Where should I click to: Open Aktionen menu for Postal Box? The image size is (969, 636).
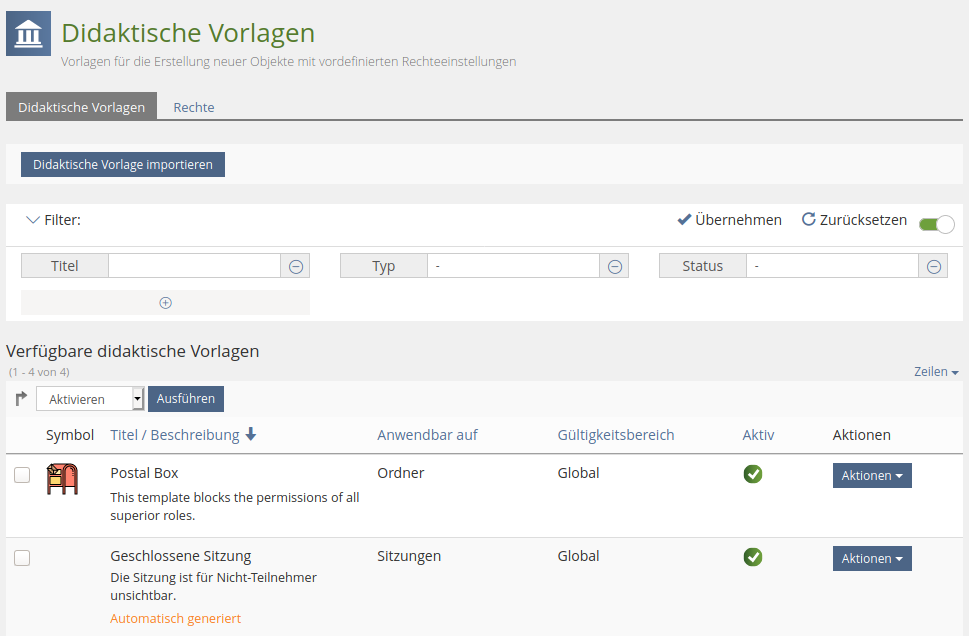(x=872, y=476)
